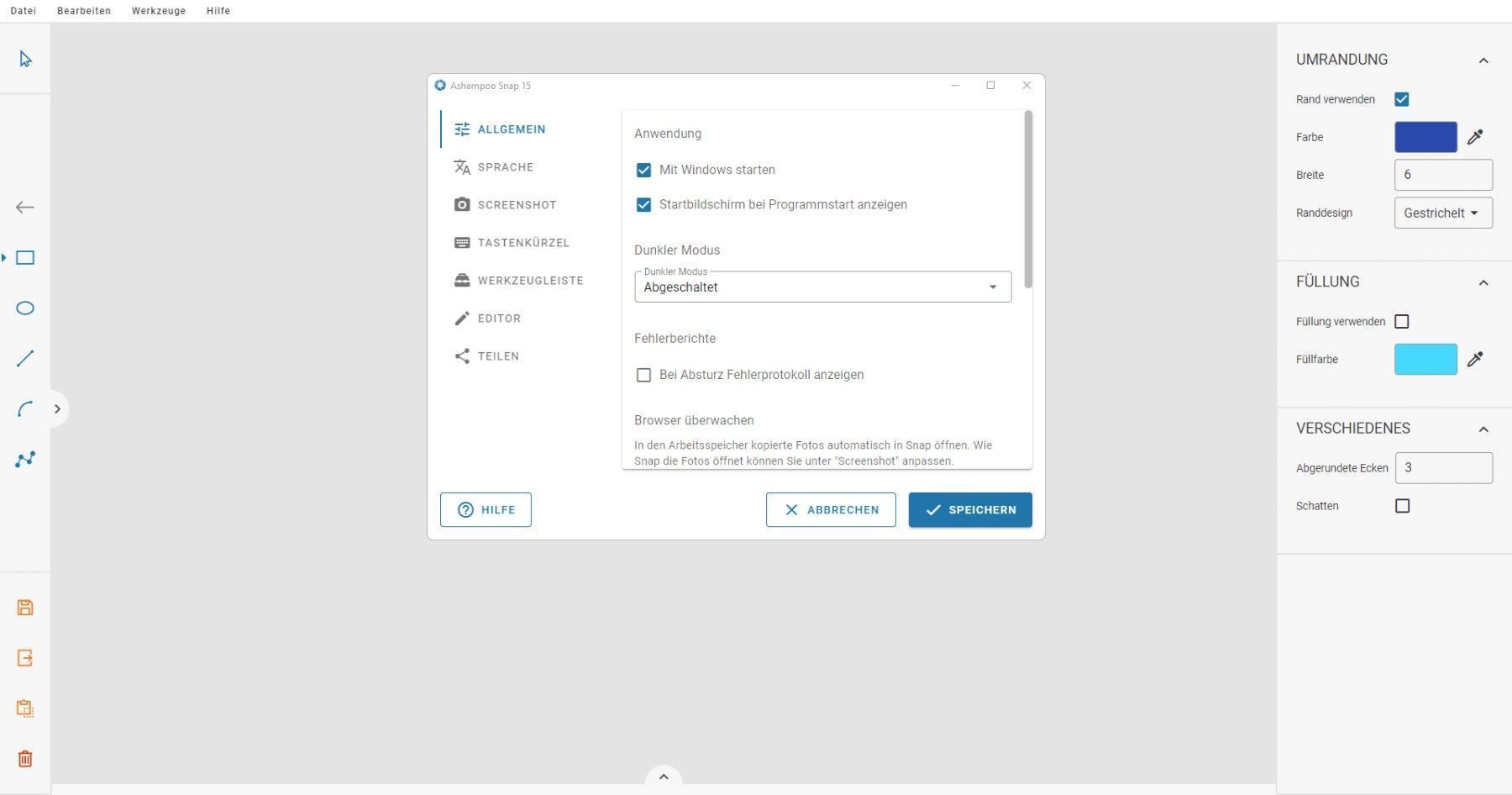Pick the curved line tool
Screen dimensions: 1512x795
coord(25,409)
